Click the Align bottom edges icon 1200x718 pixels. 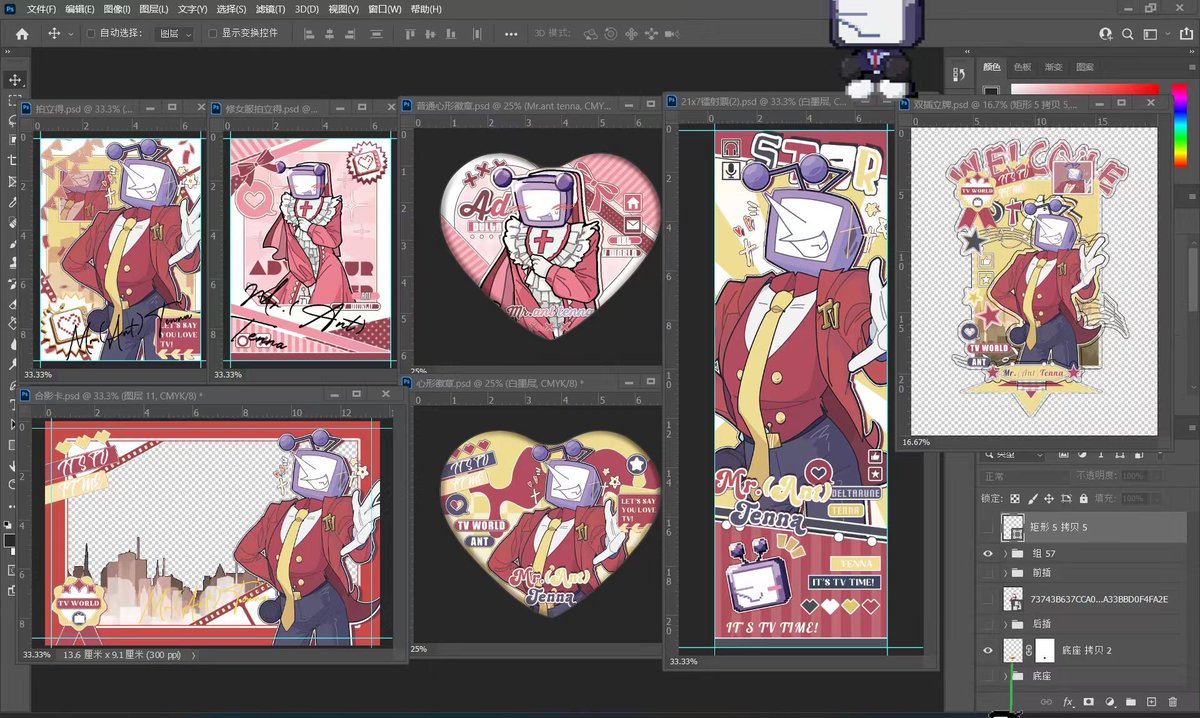[x=451, y=34]
